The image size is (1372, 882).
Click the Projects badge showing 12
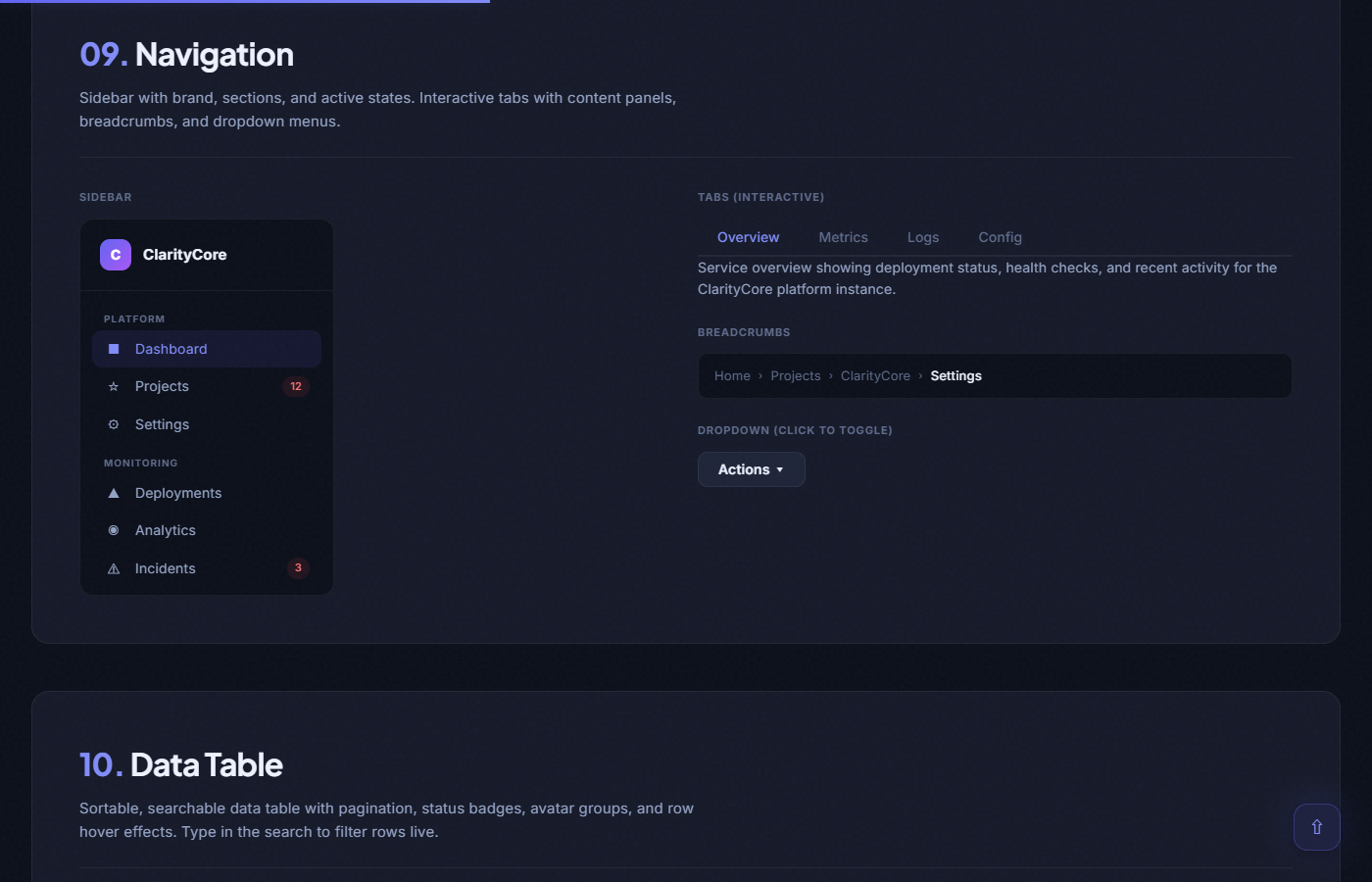296,386
